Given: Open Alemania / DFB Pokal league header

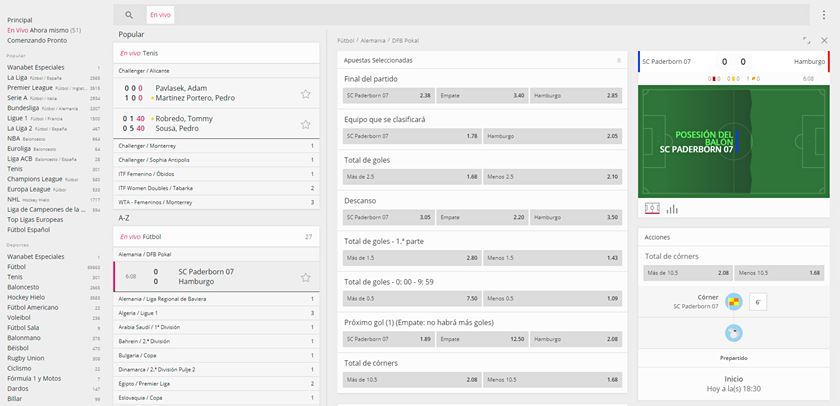Looking at the screenshot, I should tap(216, 254).
